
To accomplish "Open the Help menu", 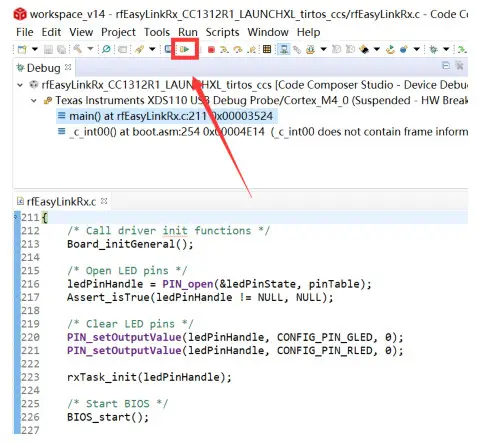I will [x=309, y=32].
